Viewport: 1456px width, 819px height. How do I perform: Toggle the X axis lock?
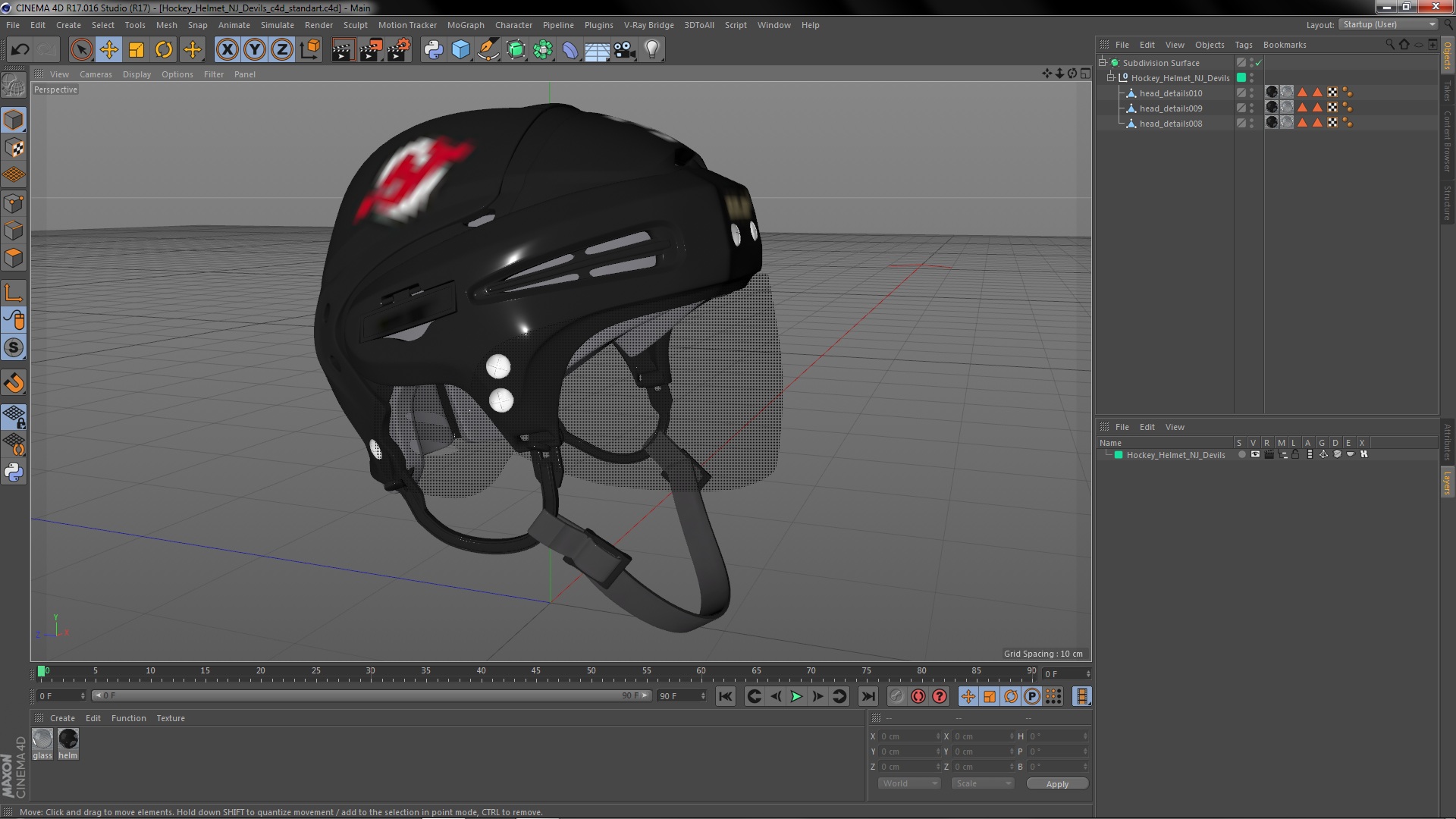[227, 50]
